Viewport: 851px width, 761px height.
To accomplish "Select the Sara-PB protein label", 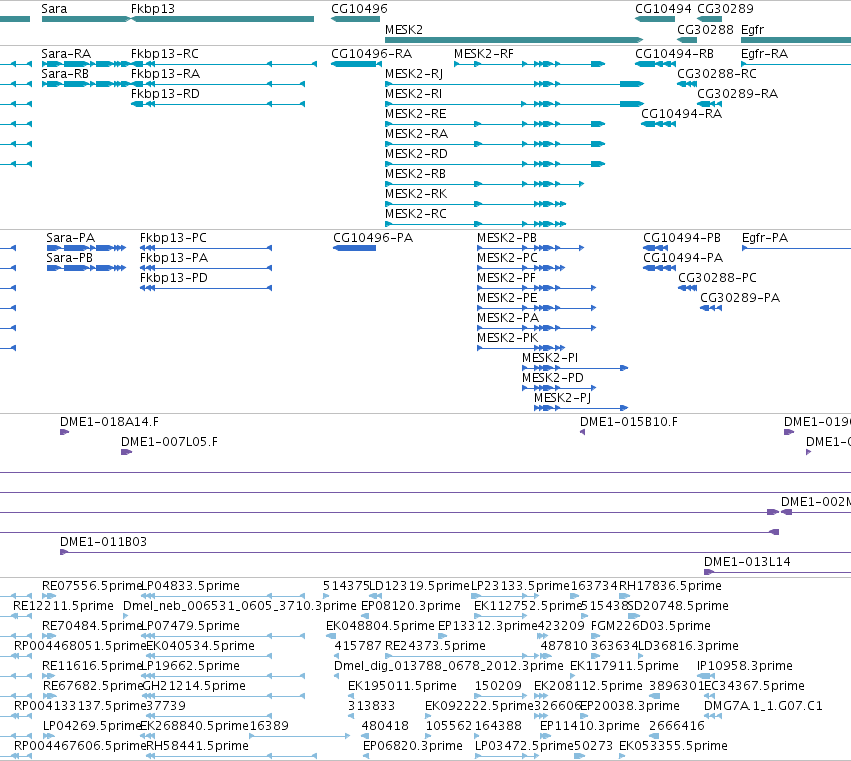I will 69,258.
